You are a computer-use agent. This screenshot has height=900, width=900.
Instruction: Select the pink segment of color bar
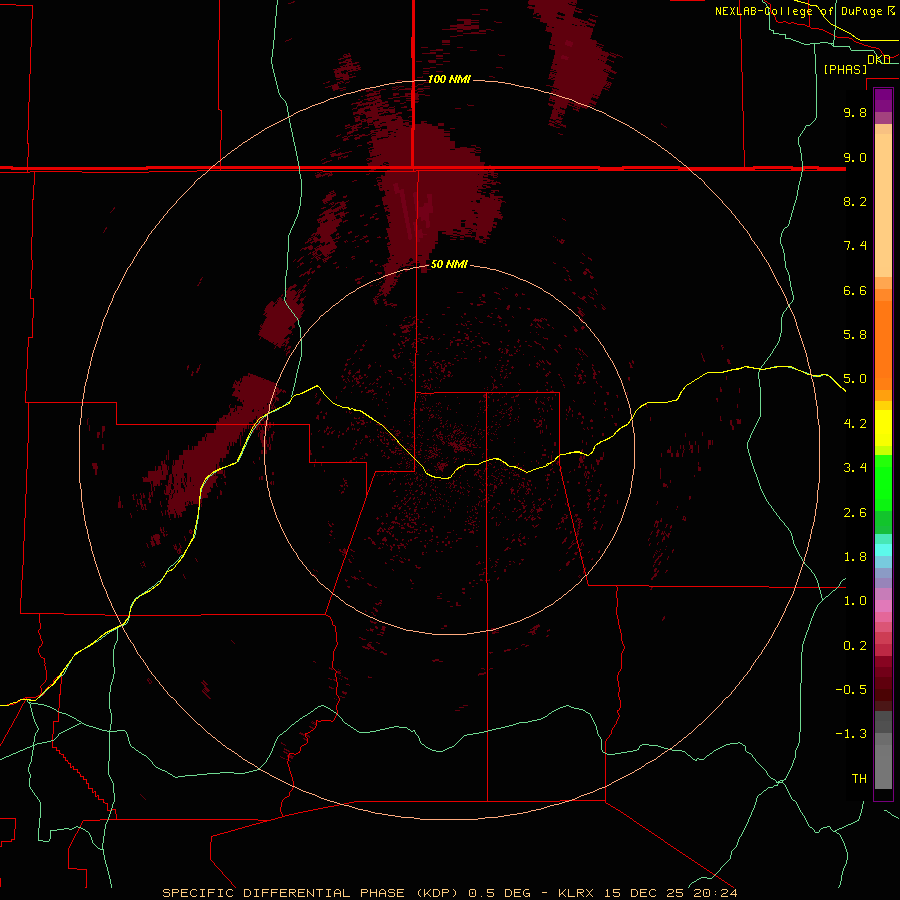pyautogui.click(x=883, y=606)
